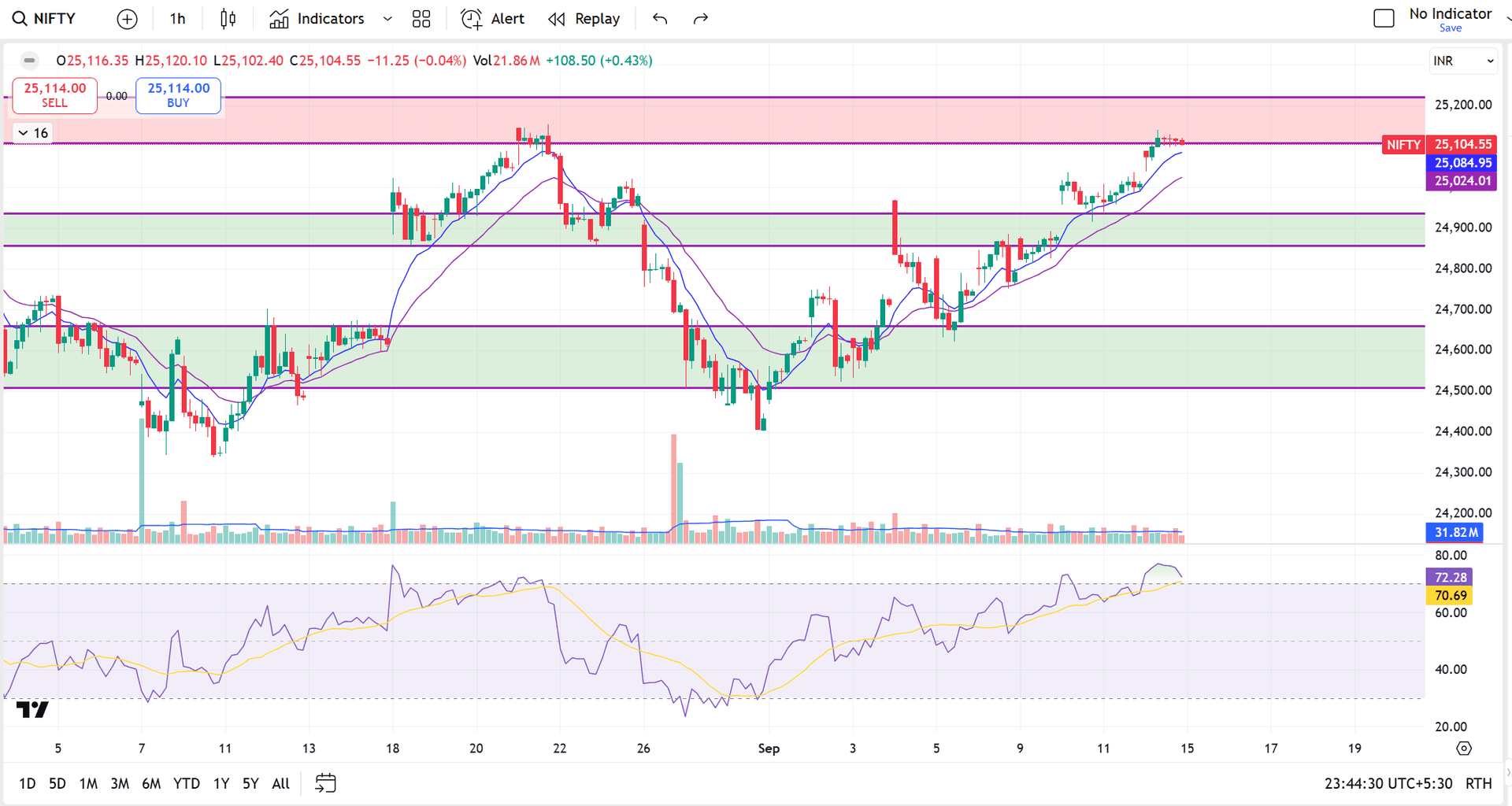The height and width of the screenshot is (806, 1512).
Task: Save the No Indicator layout
Action: (1451, 28)
